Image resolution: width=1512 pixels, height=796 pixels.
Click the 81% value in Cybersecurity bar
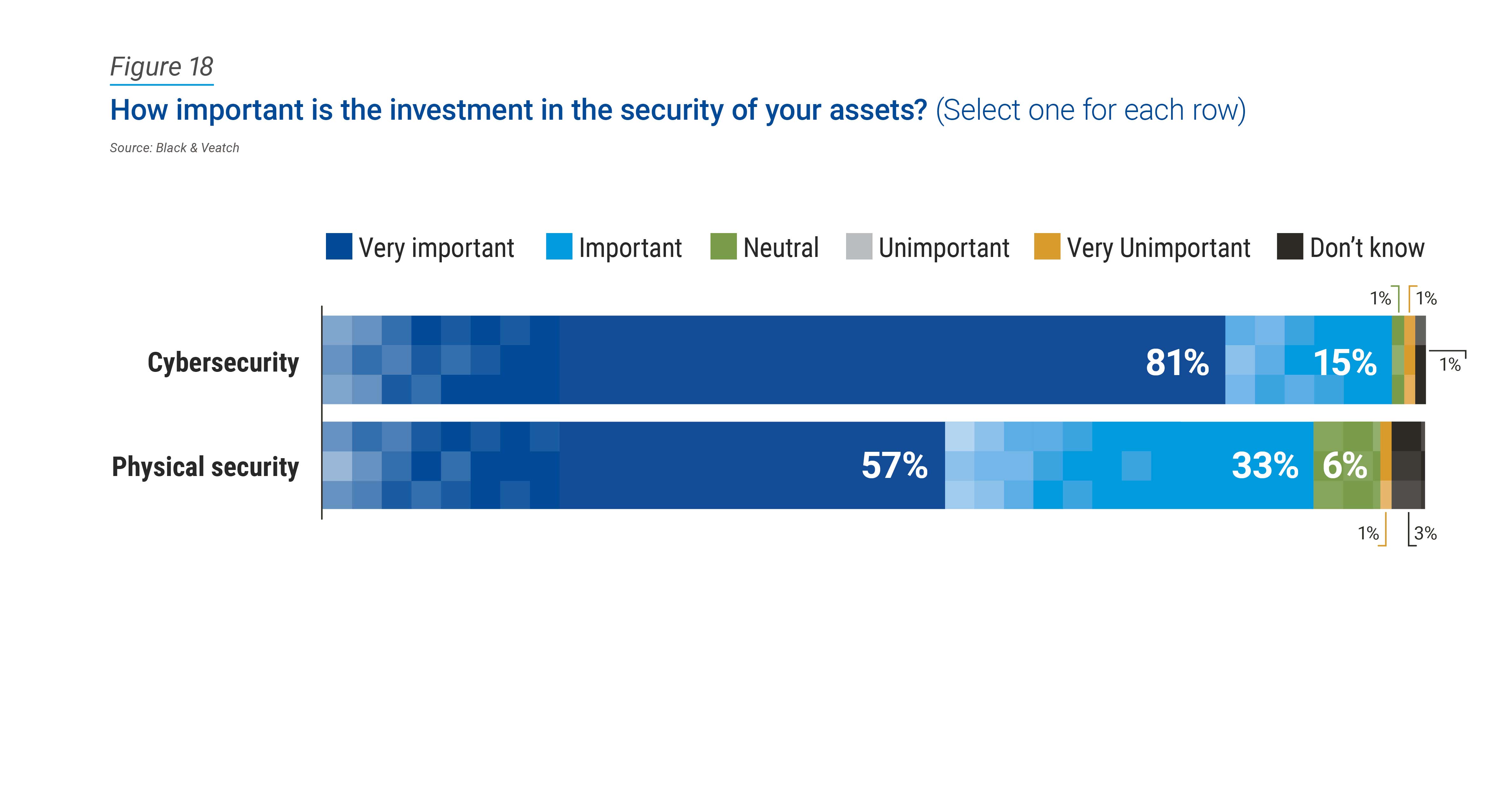(1177, 362)
